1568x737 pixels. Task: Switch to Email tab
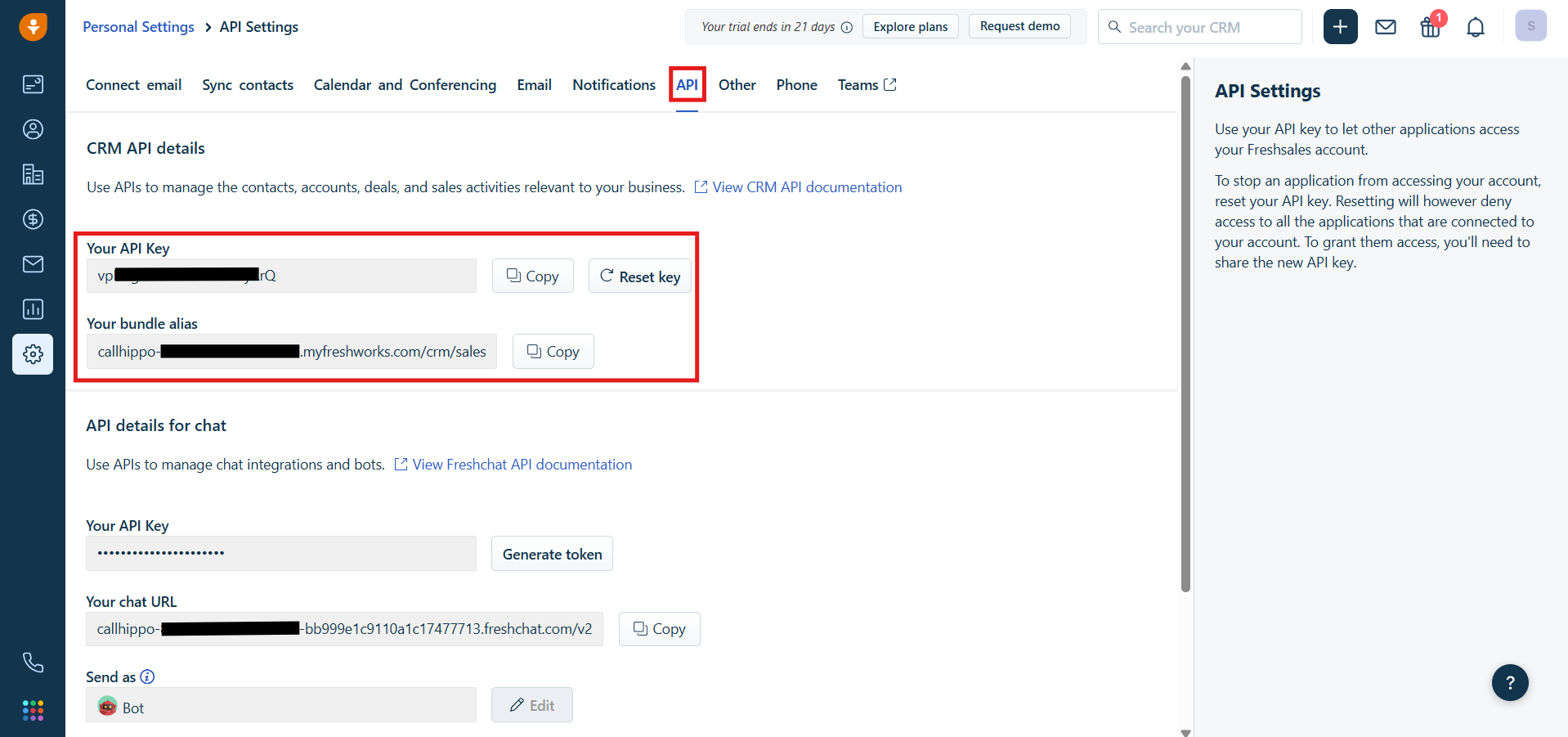click(535, 85)
